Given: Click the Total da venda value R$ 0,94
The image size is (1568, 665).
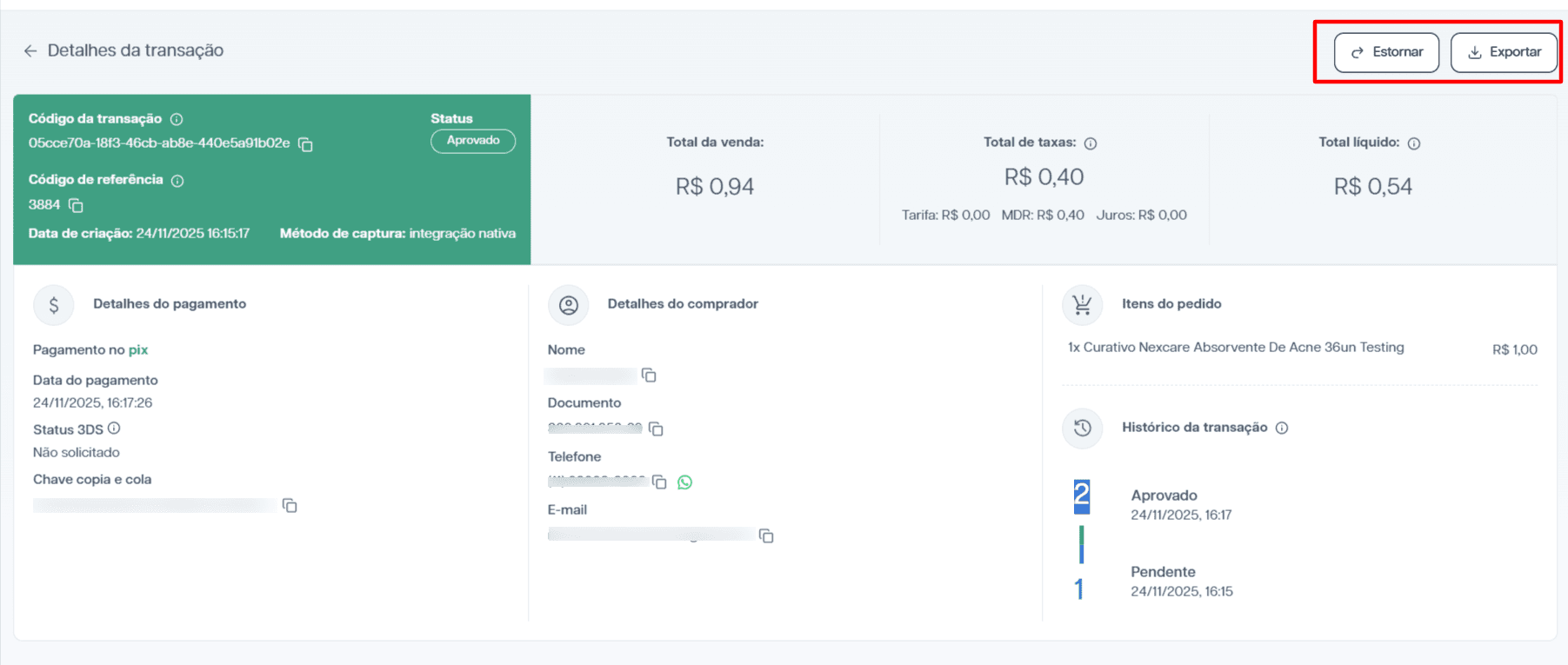Looking at the screenshot, I should [715, 187].
